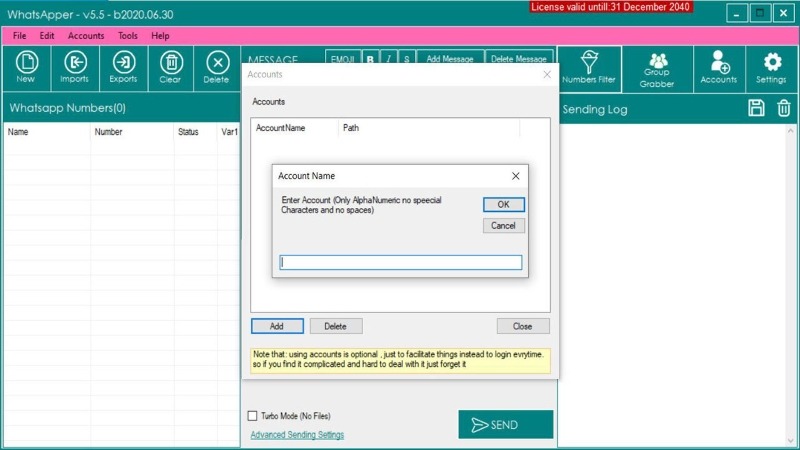This screenshot has width=800, height=450.
Task: Click the account name text field
Action: [400, 262]
